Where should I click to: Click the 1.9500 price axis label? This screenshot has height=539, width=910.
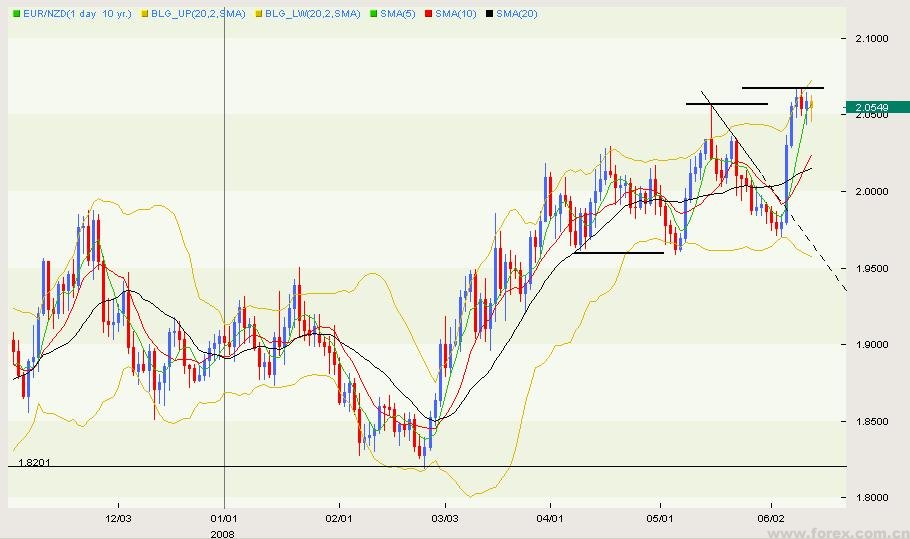point(870,268)
